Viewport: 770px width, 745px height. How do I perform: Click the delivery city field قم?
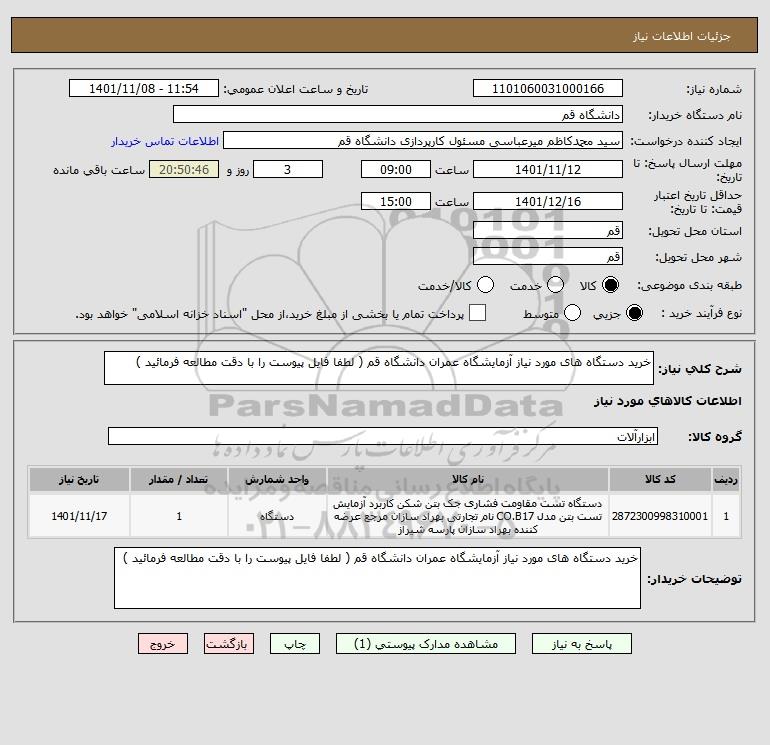pyautogui.click(x=548, y=256)
